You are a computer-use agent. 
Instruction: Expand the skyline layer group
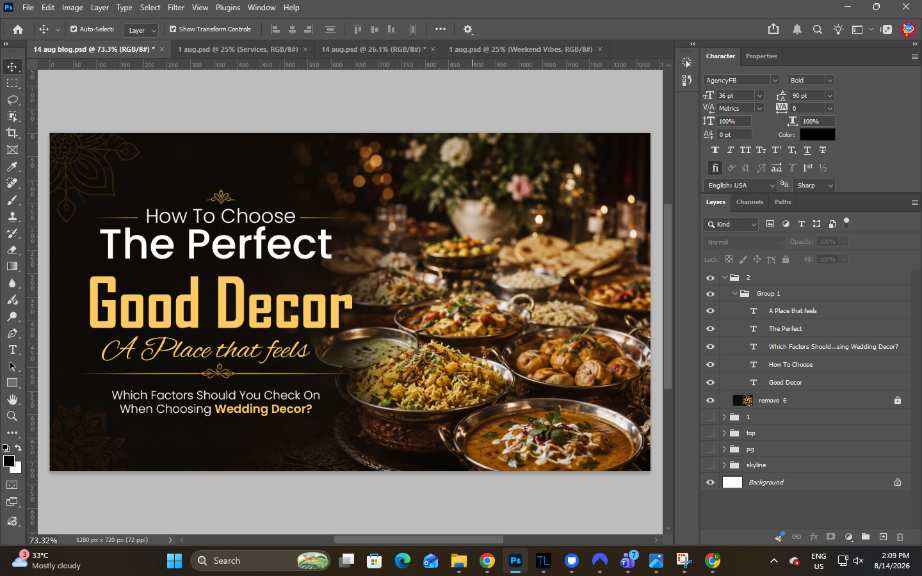724,465
